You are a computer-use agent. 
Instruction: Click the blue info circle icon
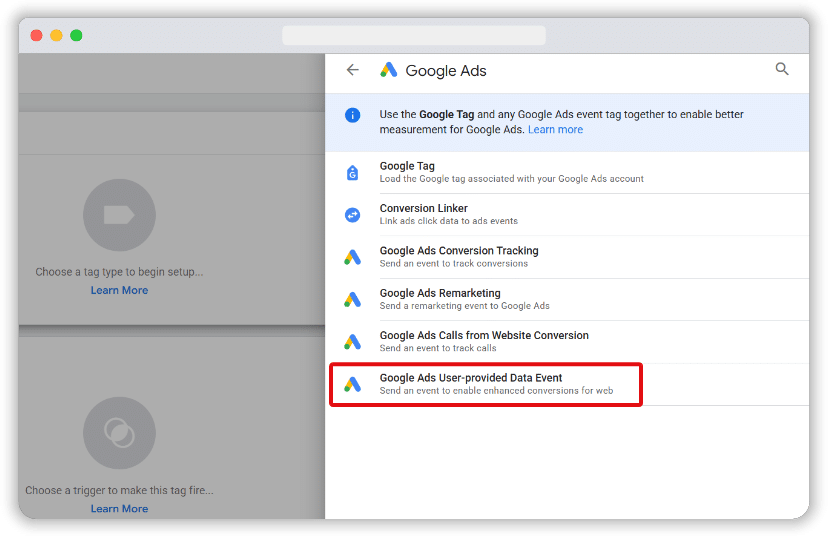click(353, 115)
